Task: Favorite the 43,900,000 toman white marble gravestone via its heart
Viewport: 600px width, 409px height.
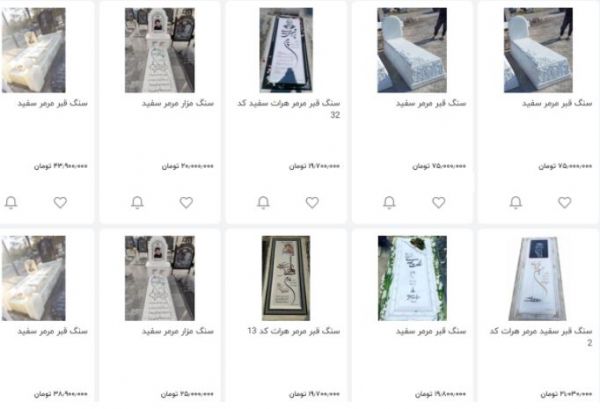Action: (60, 202)
